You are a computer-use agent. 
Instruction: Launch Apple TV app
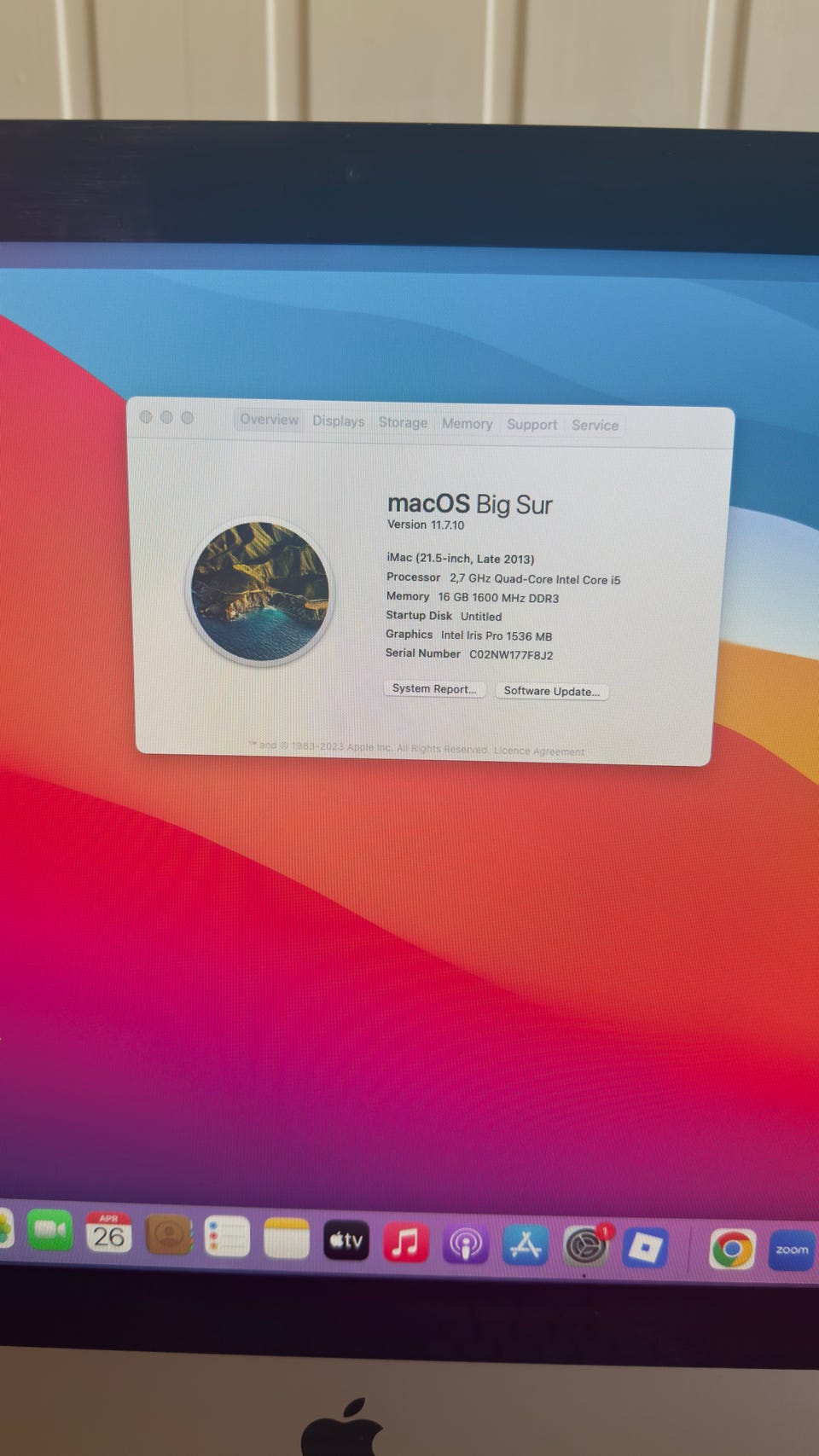[x=346, y=1240]
